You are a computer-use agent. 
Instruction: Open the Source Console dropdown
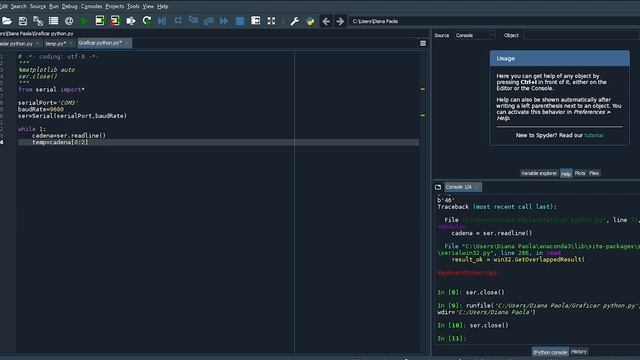coord(474,36)
